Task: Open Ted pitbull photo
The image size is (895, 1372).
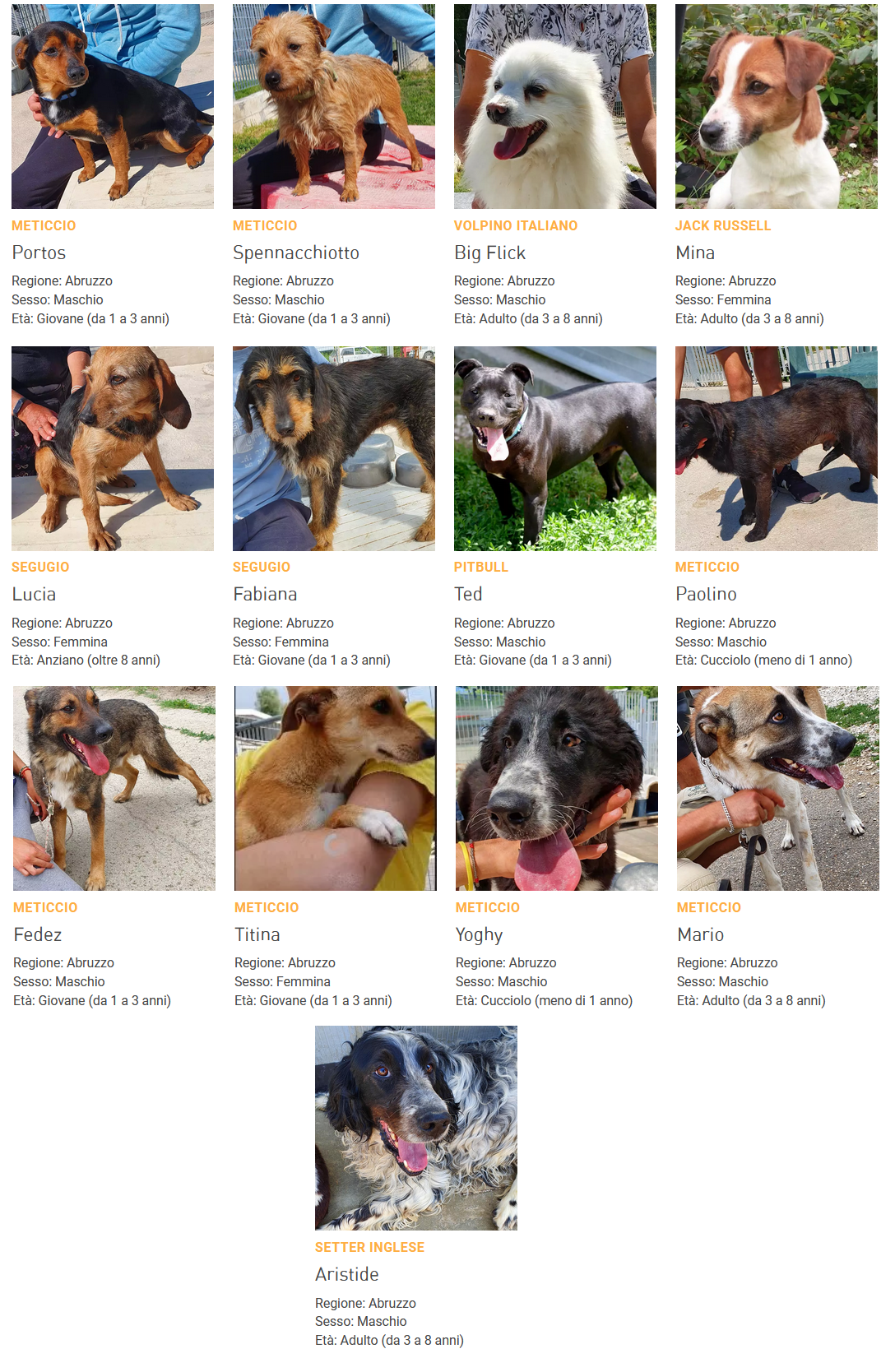Action: [x=555, y=448]
